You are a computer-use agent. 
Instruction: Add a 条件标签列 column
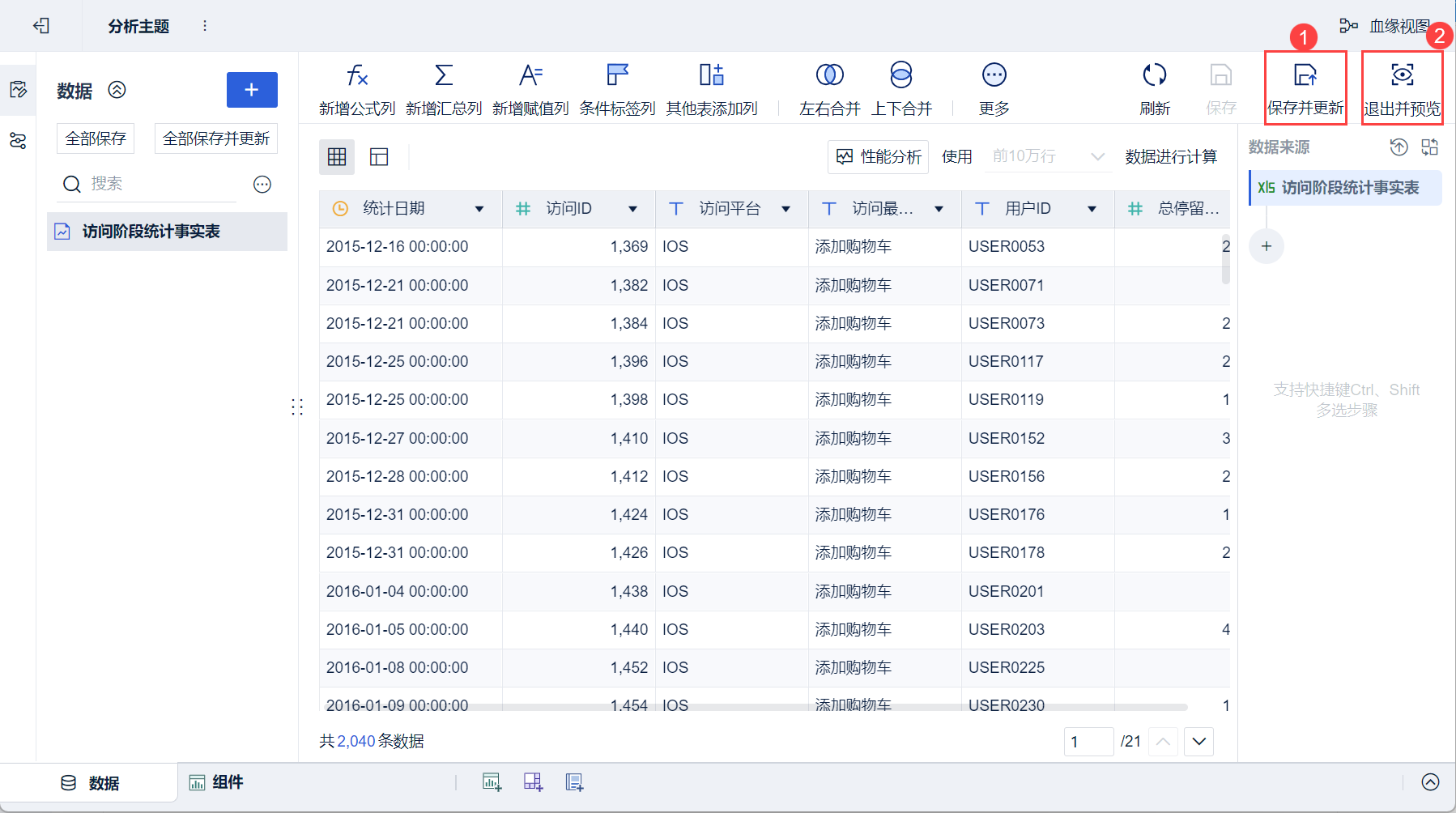pyautogui.click(x=617, y=75)
